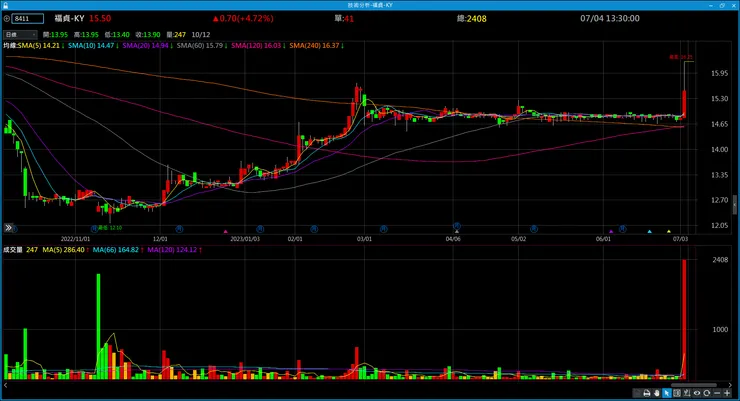740x401 pixels.
Task: Click the 均線 indicator title
Action: click(x=10, y=46)
